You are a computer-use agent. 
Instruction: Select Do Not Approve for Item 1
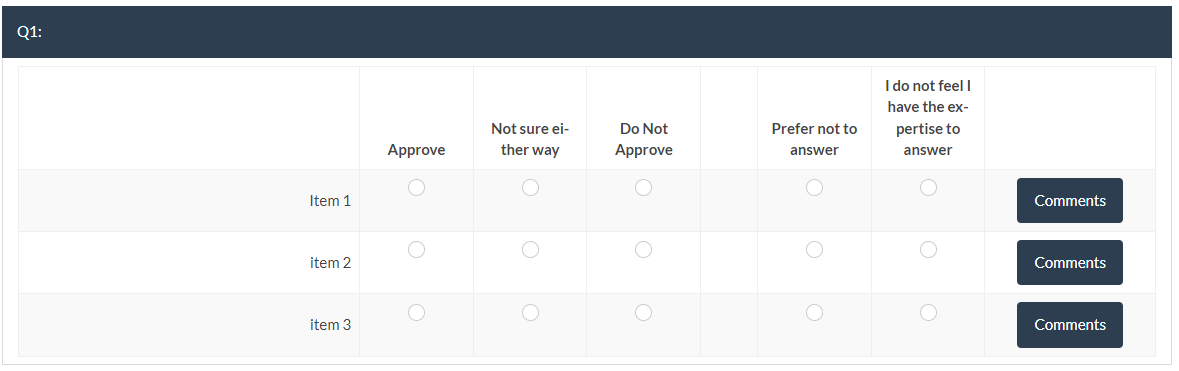point(643,187)
